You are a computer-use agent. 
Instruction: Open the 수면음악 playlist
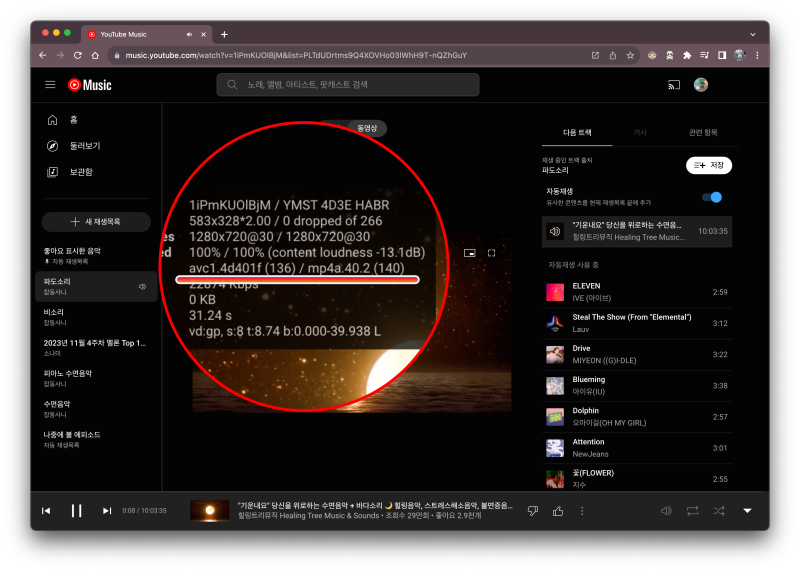(95, 409)
